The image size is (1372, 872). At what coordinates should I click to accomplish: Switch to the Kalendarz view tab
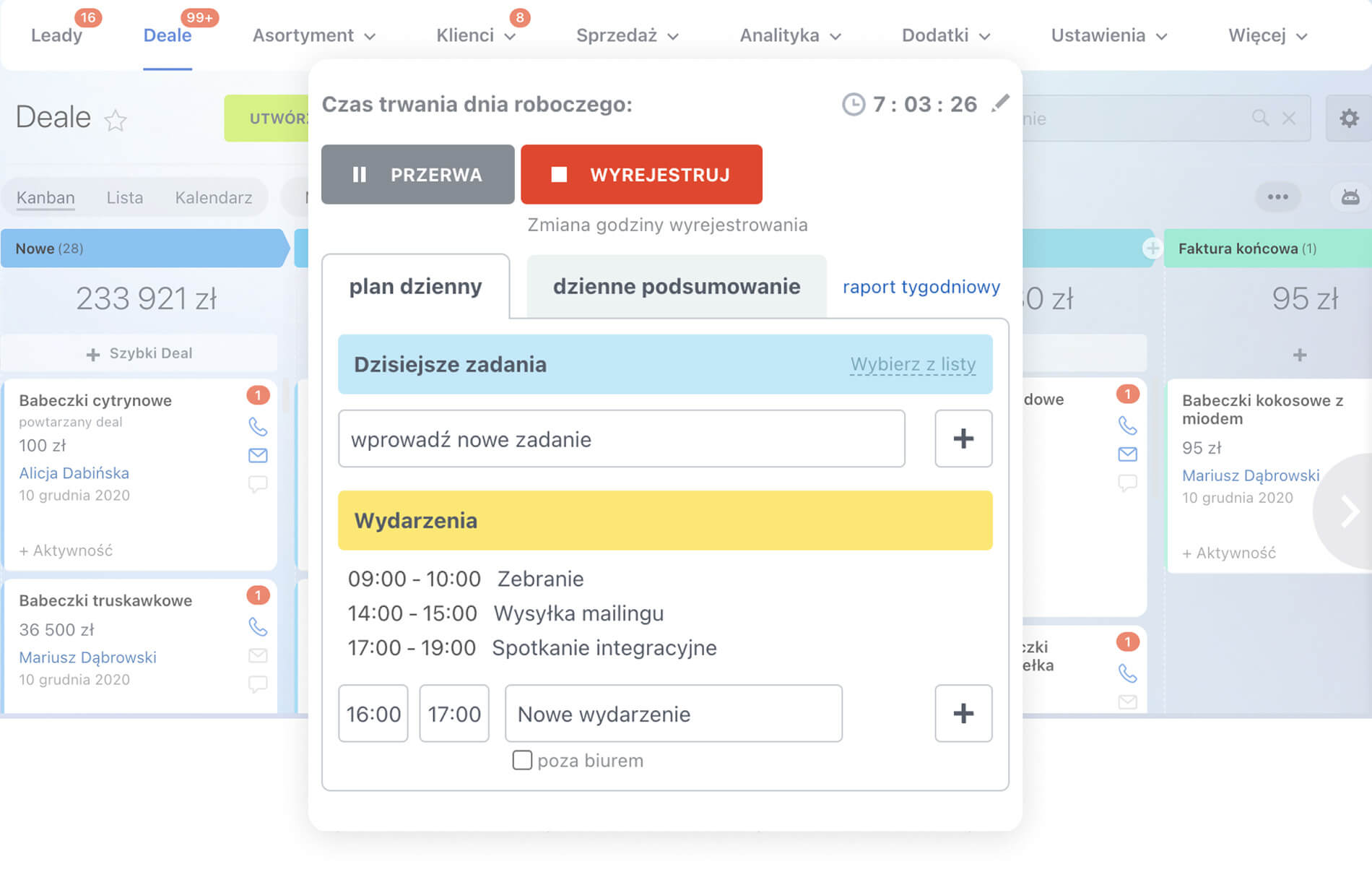point(214,197)
